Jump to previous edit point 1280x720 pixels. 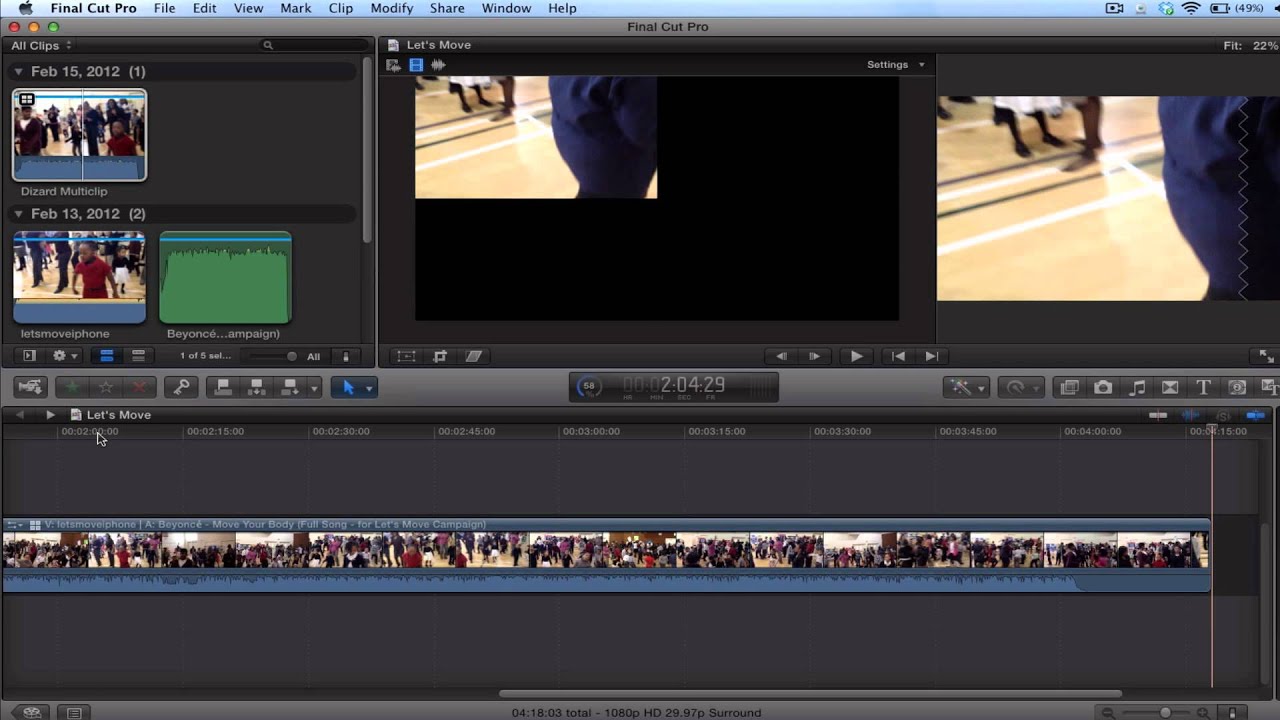point(898,356)
